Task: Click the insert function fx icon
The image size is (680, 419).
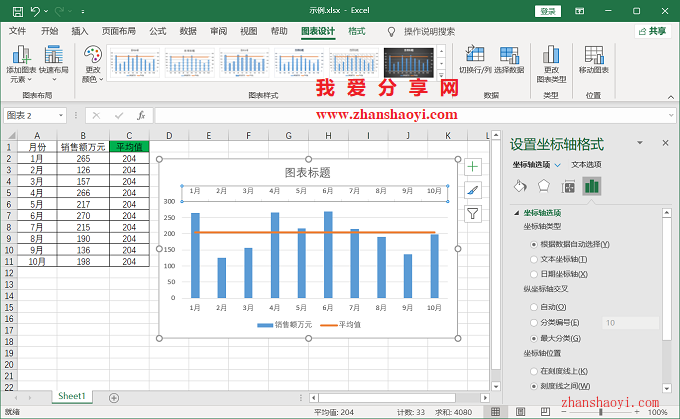Action: [x=141, y=115]
